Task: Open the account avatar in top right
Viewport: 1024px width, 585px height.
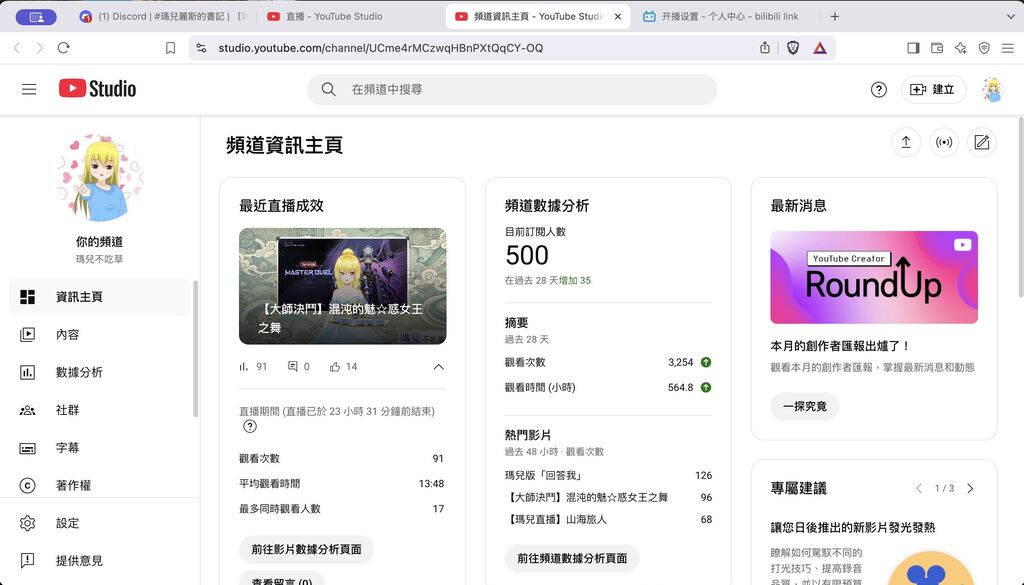Action: click(992, 89)
